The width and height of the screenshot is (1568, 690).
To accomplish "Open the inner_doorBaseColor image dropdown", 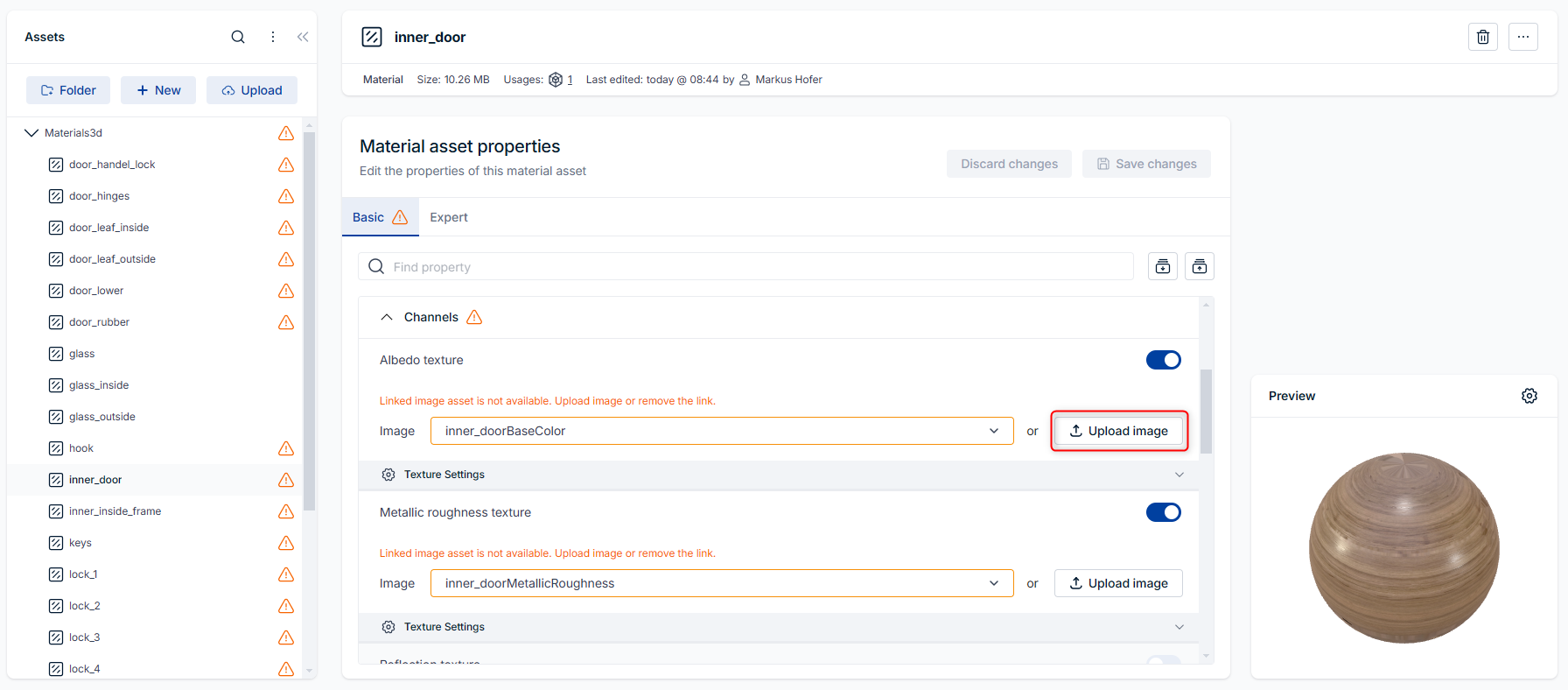I will click(722, 431).
